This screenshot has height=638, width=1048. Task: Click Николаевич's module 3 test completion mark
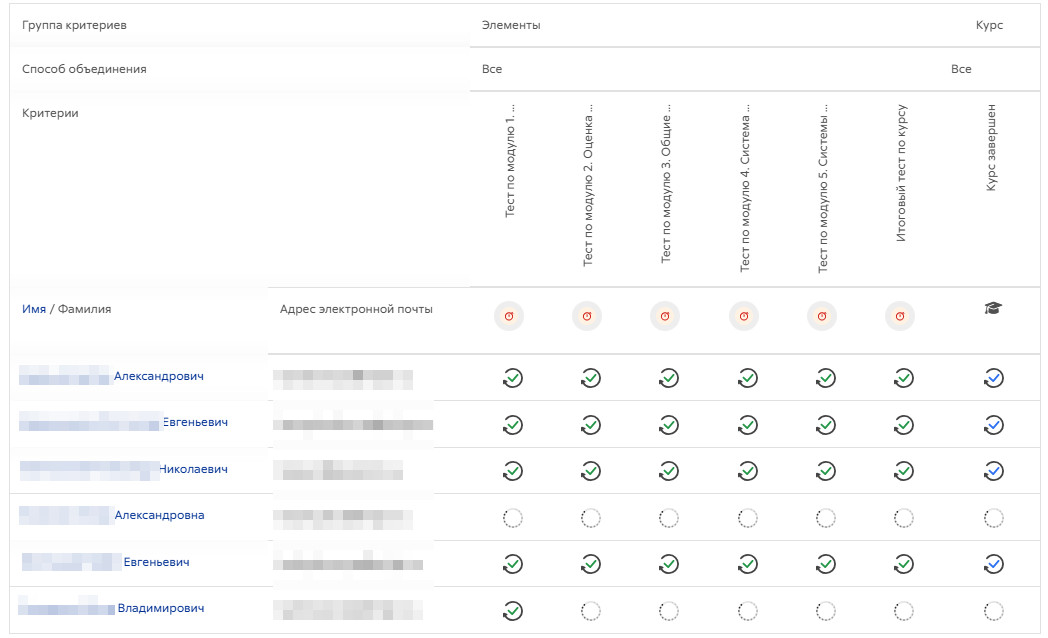(668, 471)
